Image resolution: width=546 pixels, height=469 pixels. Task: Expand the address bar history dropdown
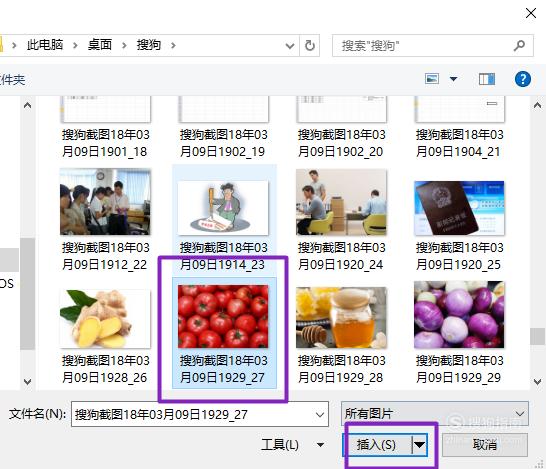coord(290,46)
